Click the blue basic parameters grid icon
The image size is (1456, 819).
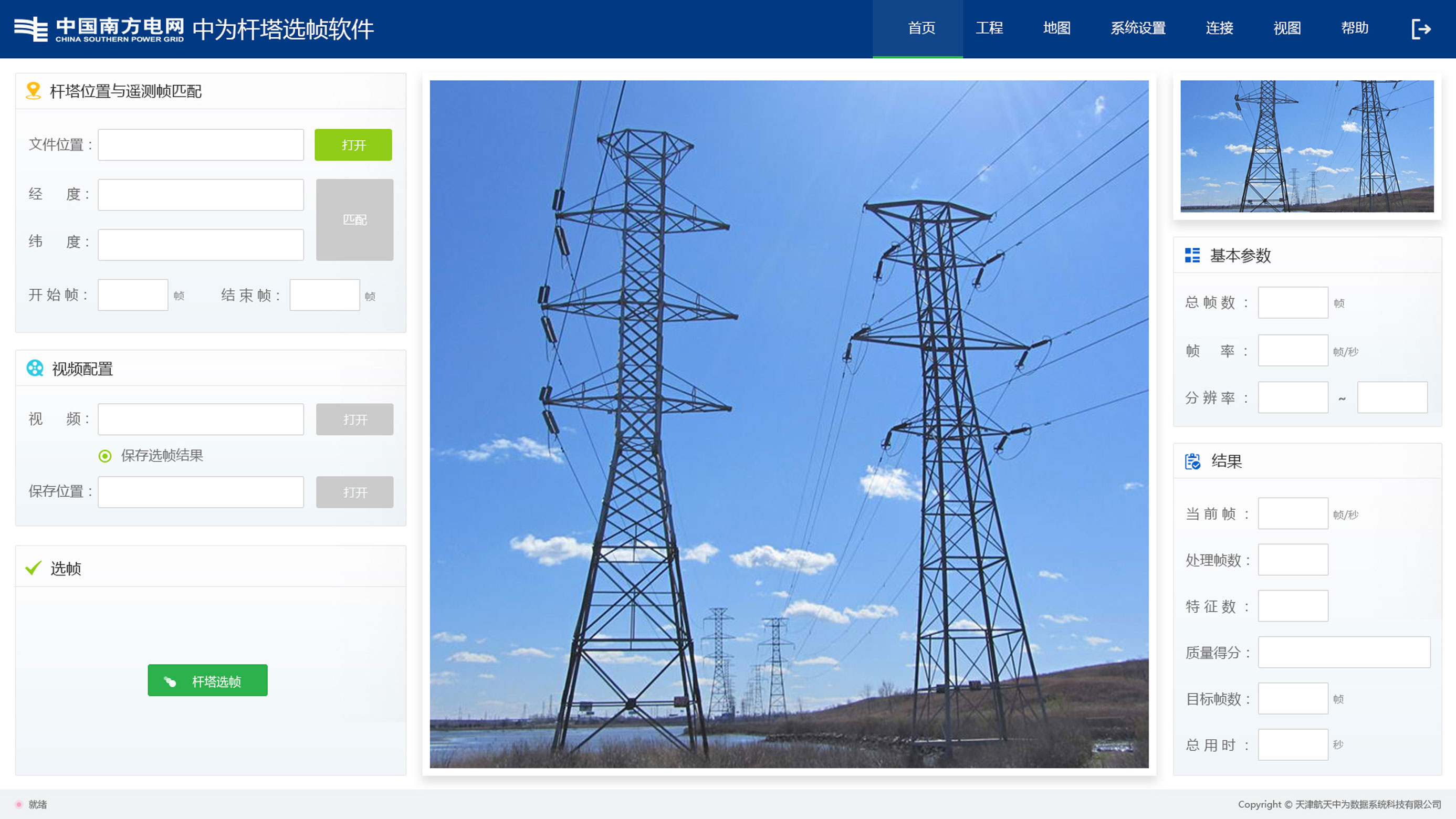pos(1192,255)
